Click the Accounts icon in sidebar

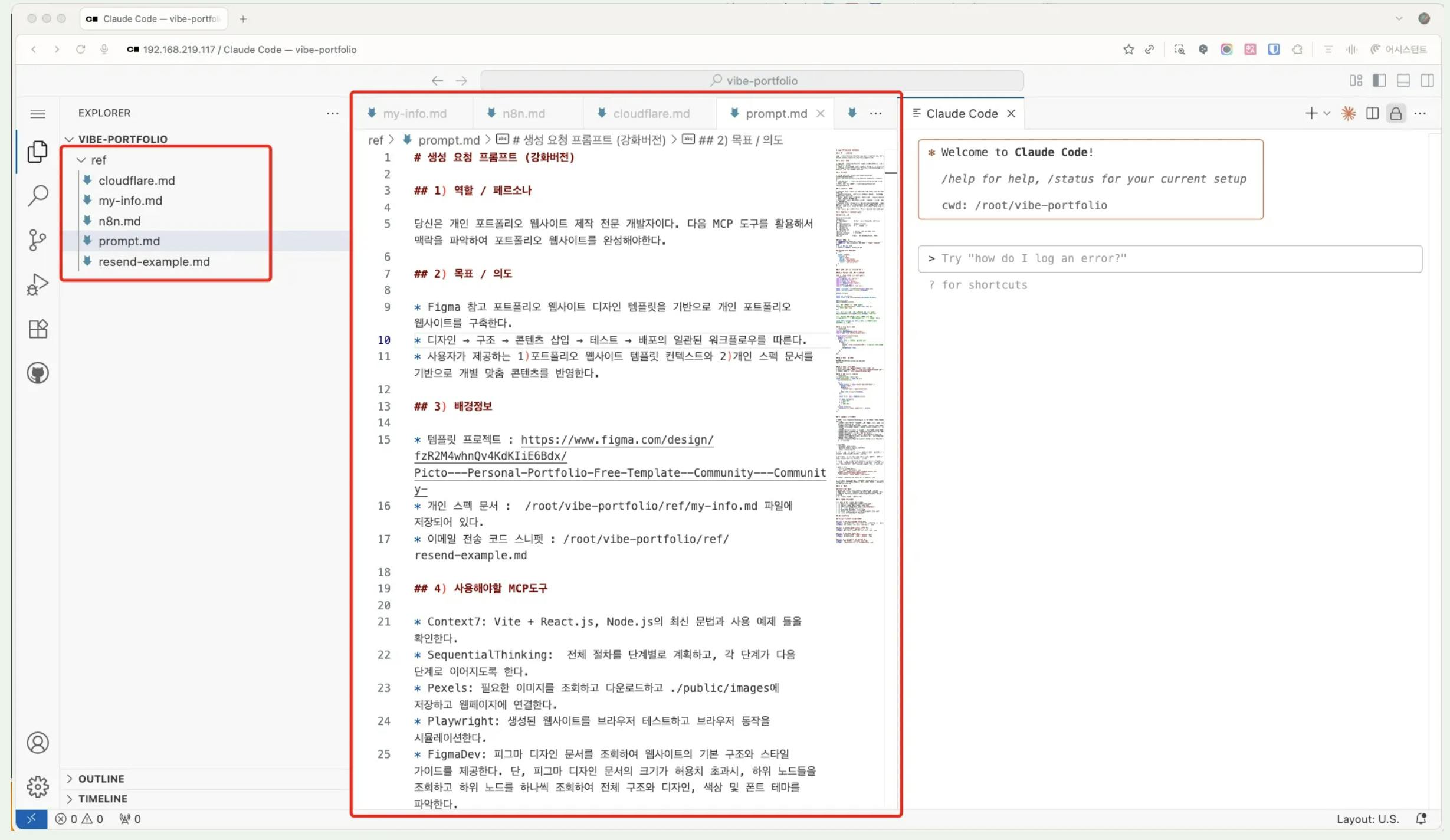tap(38, 743)
